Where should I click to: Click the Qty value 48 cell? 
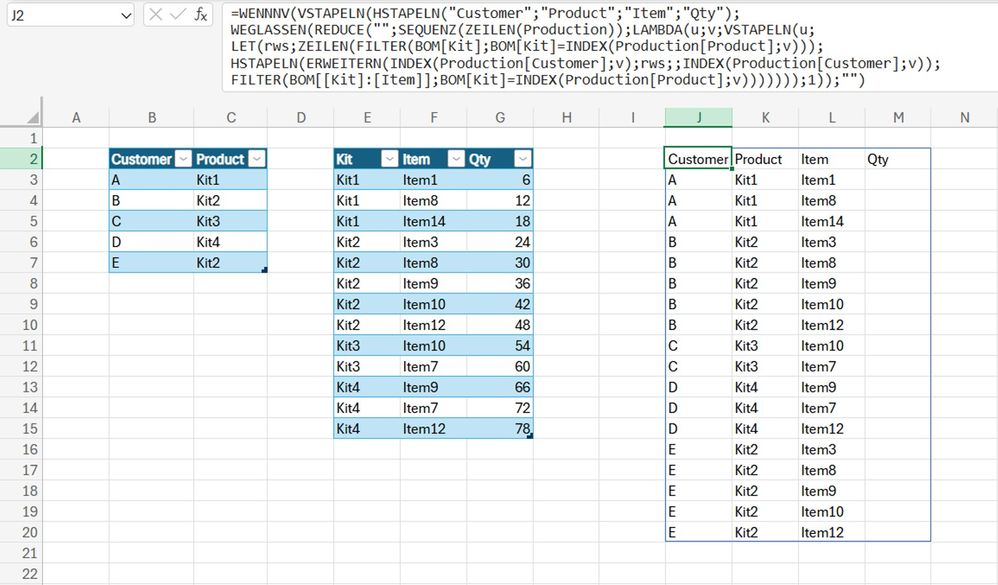click(x=500, y=325)
